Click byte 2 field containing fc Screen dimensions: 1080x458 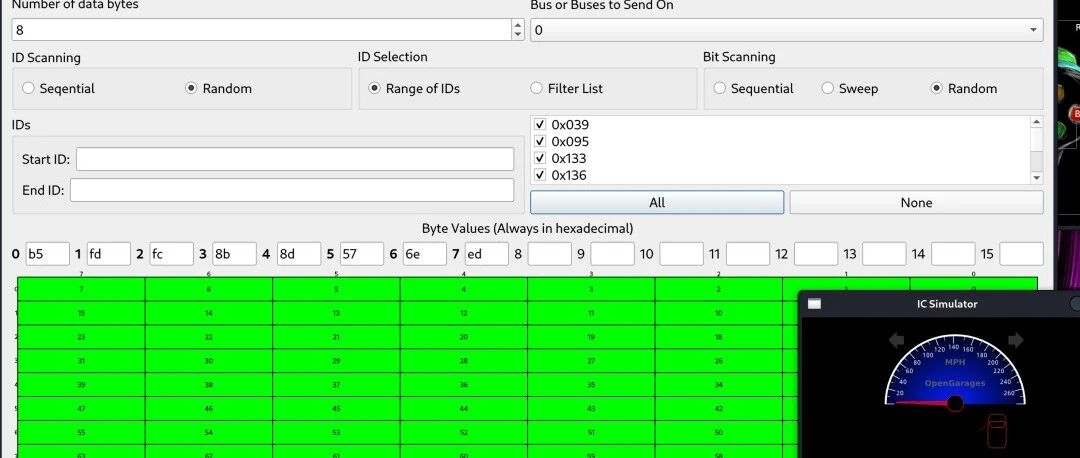pyautogui.click(x=172, y=254)
